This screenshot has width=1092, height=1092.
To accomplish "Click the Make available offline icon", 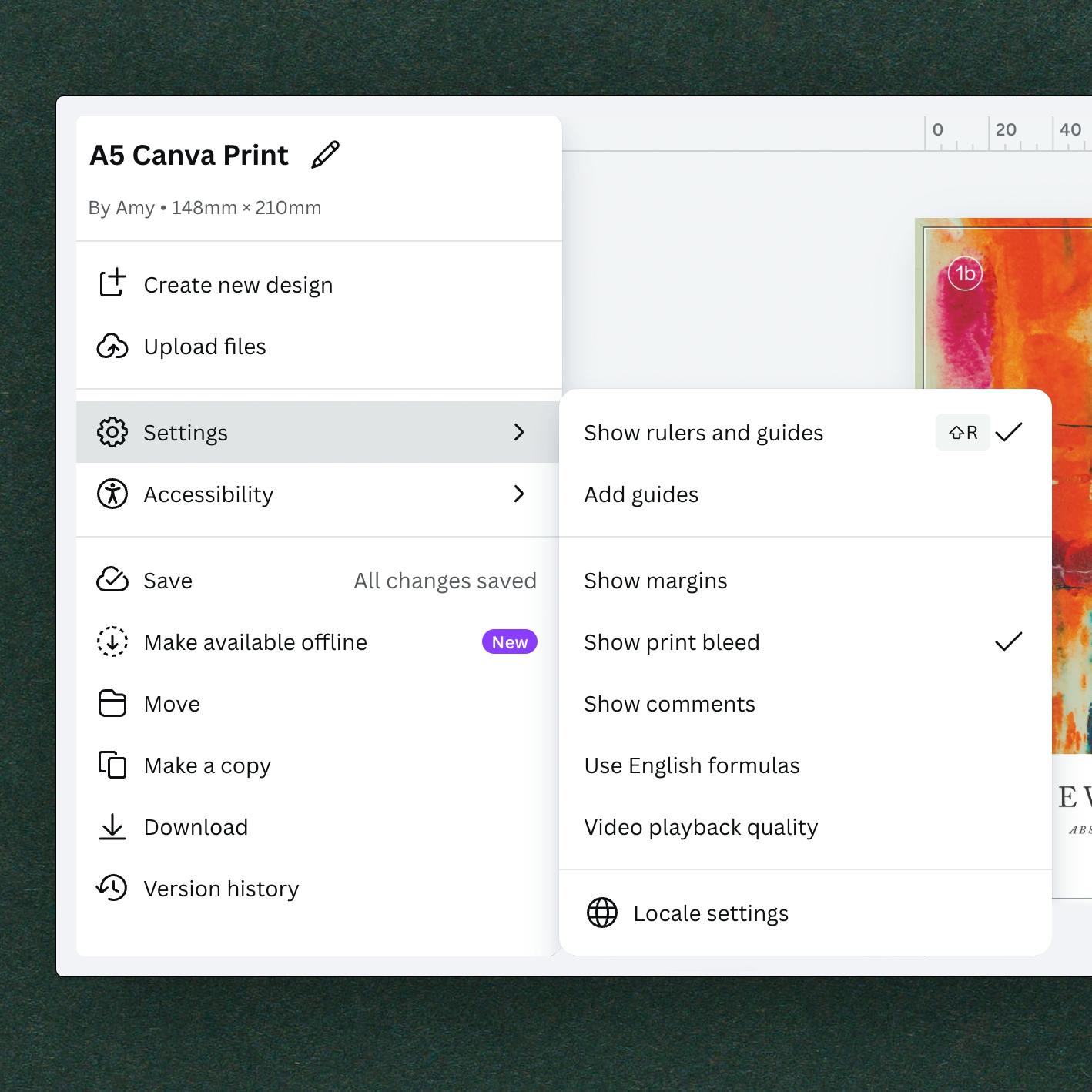I will click(x=112, y=641).
